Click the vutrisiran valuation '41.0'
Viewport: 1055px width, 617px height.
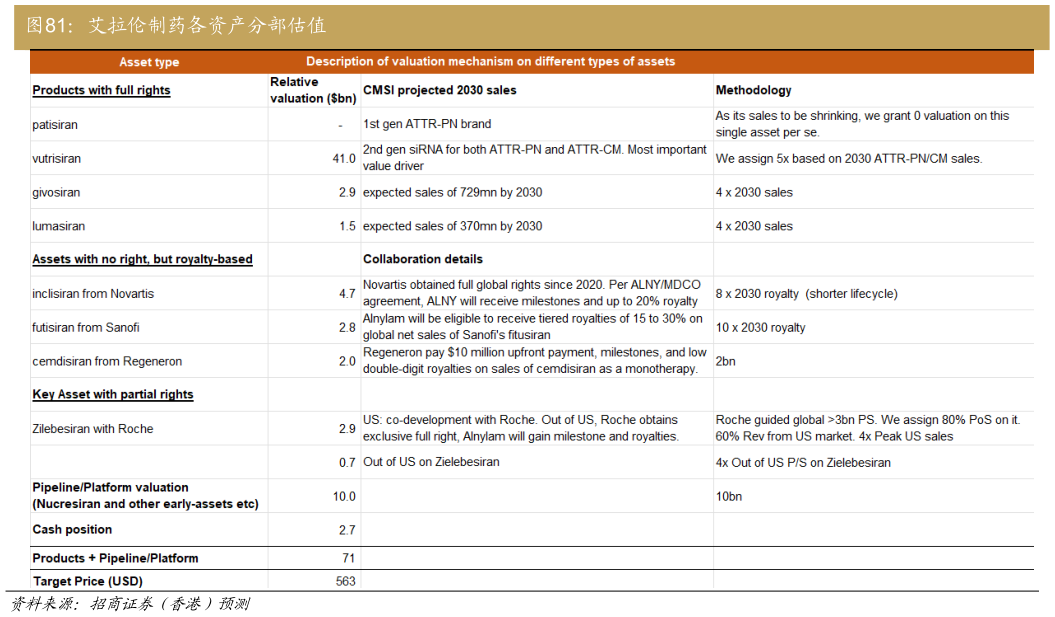tap(344, 158)
